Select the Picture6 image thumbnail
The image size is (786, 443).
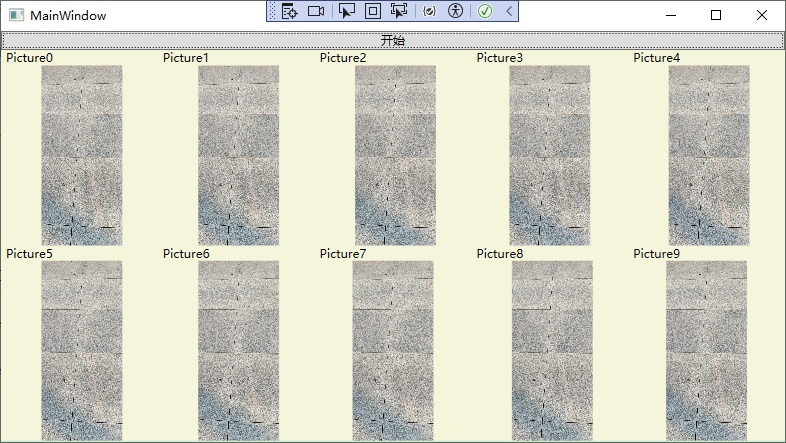[x=239, y=351]
